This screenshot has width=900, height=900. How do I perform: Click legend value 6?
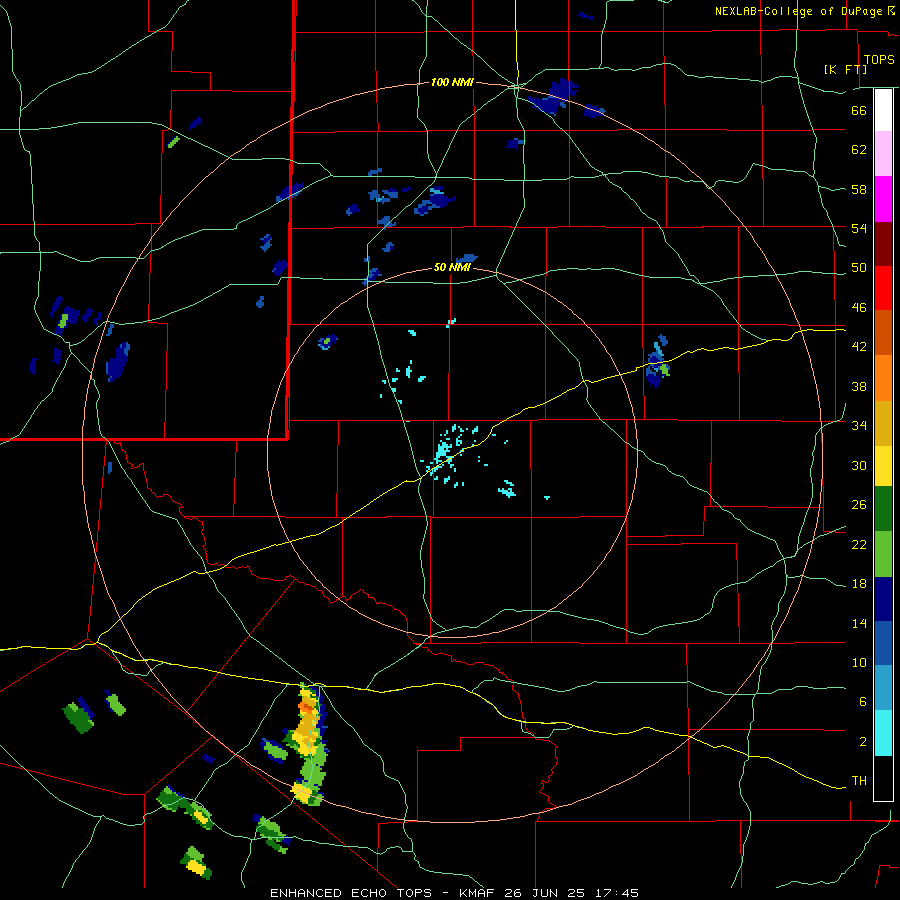(862, 702)
